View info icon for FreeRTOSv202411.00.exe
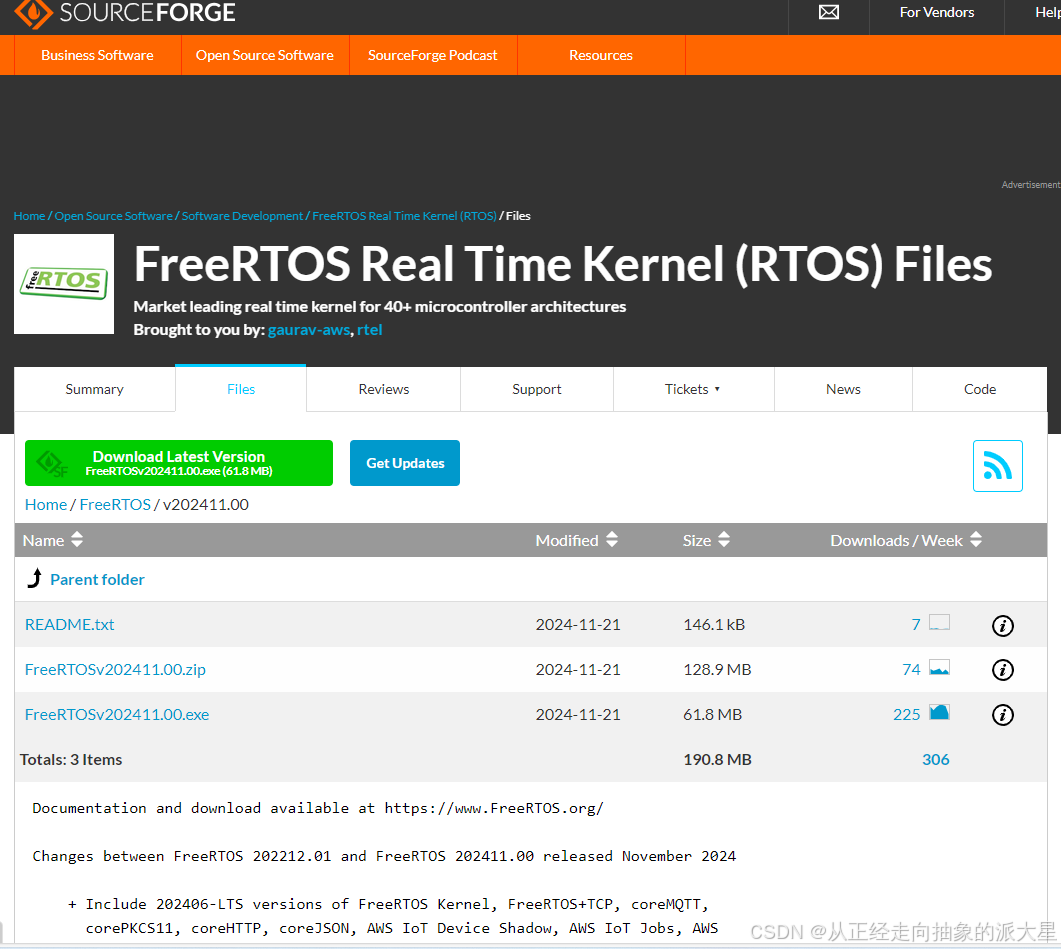 (x=1003, y=715)
